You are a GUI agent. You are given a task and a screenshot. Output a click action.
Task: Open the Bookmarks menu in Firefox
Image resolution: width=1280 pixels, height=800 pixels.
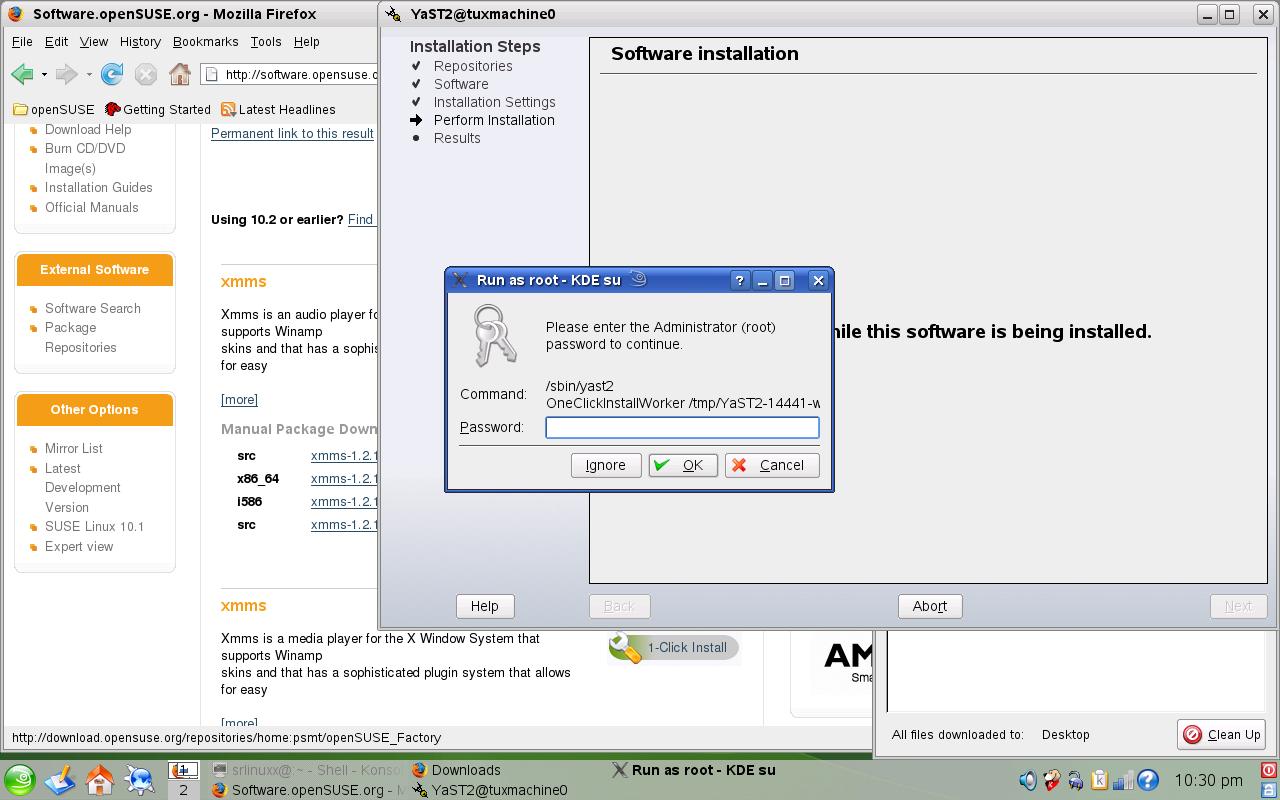click(205, 42)
